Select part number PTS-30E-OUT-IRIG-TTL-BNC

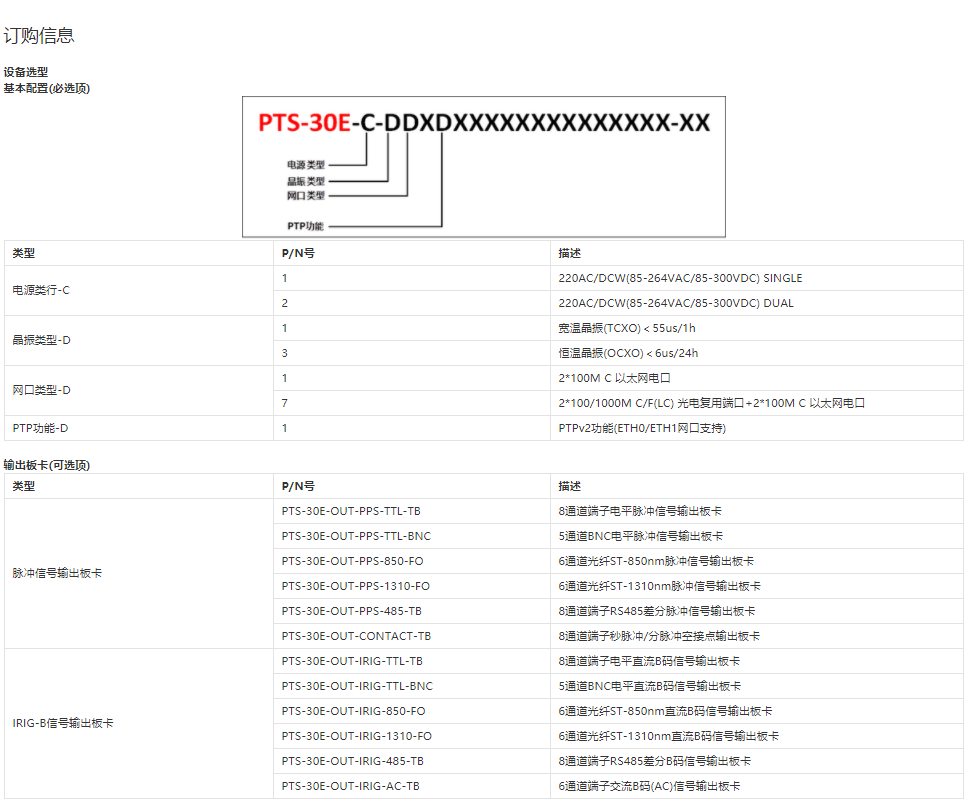pos(357,686)
